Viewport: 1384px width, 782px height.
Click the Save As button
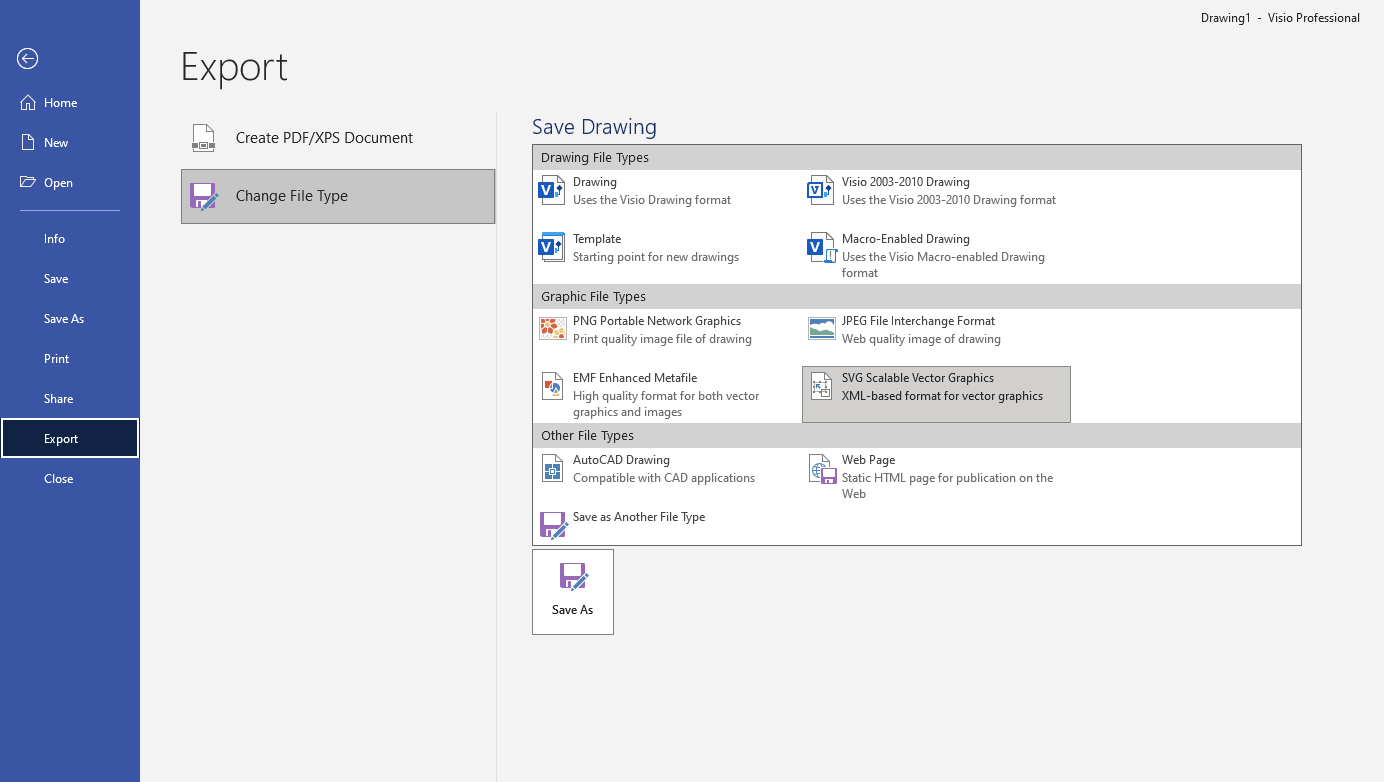[572, 591]
